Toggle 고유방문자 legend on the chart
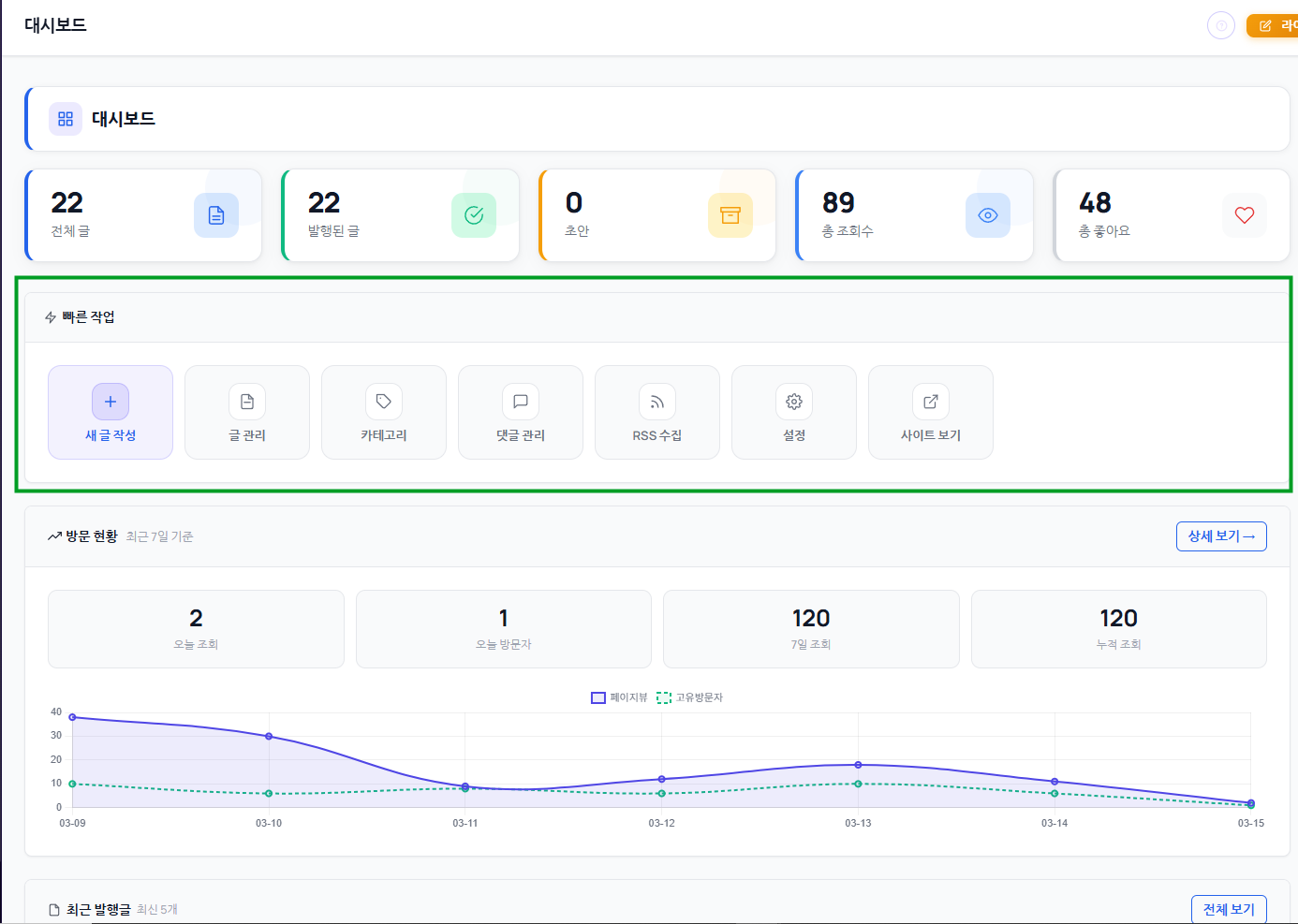The height and width of the screenshot is (924, 1298). (690, 697)
